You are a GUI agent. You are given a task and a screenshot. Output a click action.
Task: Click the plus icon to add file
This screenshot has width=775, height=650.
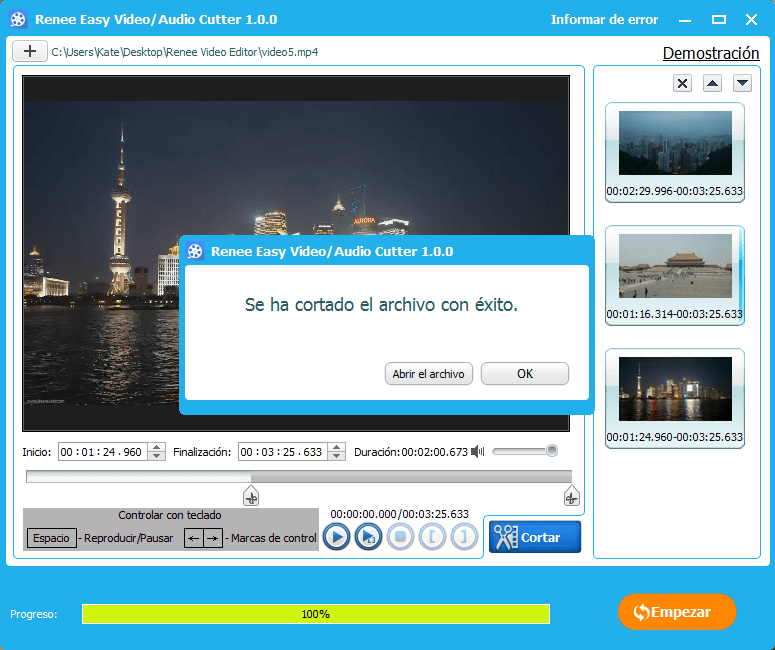click(x=30, y=51)
